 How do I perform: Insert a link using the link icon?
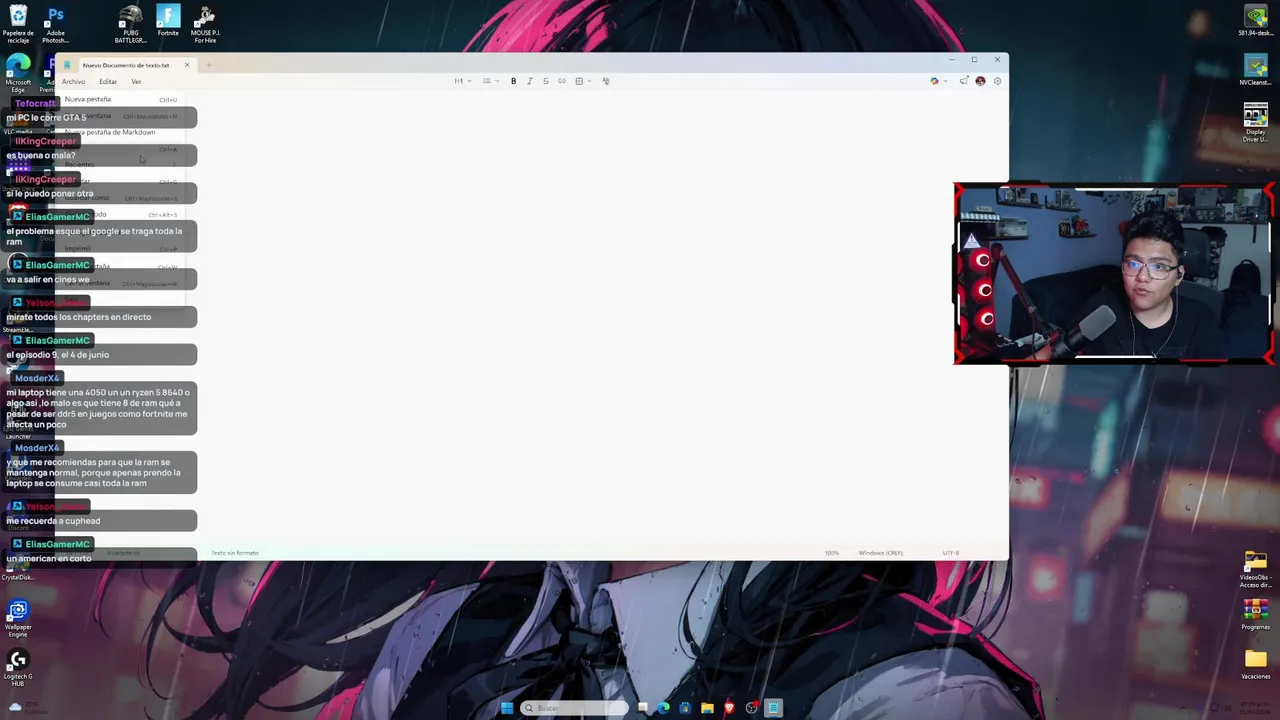click(x=561, y=81)
